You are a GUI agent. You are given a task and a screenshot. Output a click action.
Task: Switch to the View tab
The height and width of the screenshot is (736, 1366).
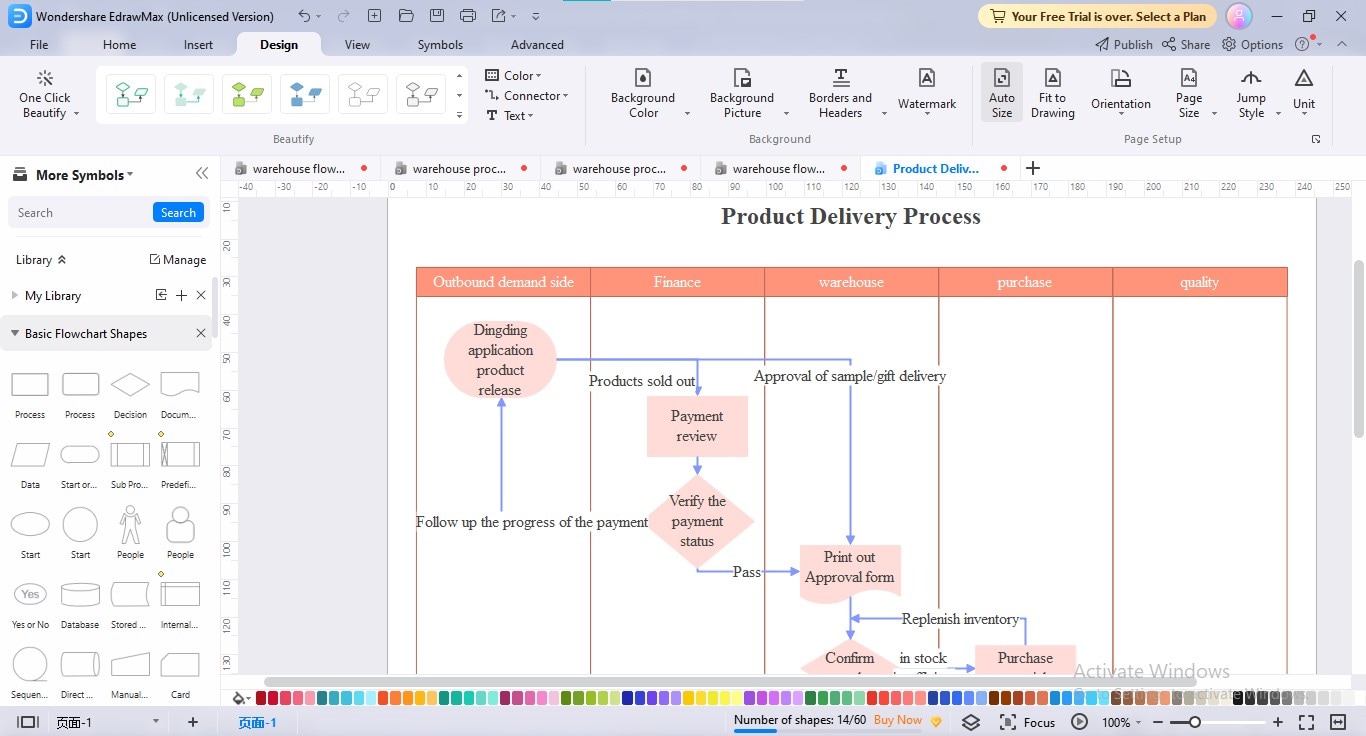[x=357, y=45]
